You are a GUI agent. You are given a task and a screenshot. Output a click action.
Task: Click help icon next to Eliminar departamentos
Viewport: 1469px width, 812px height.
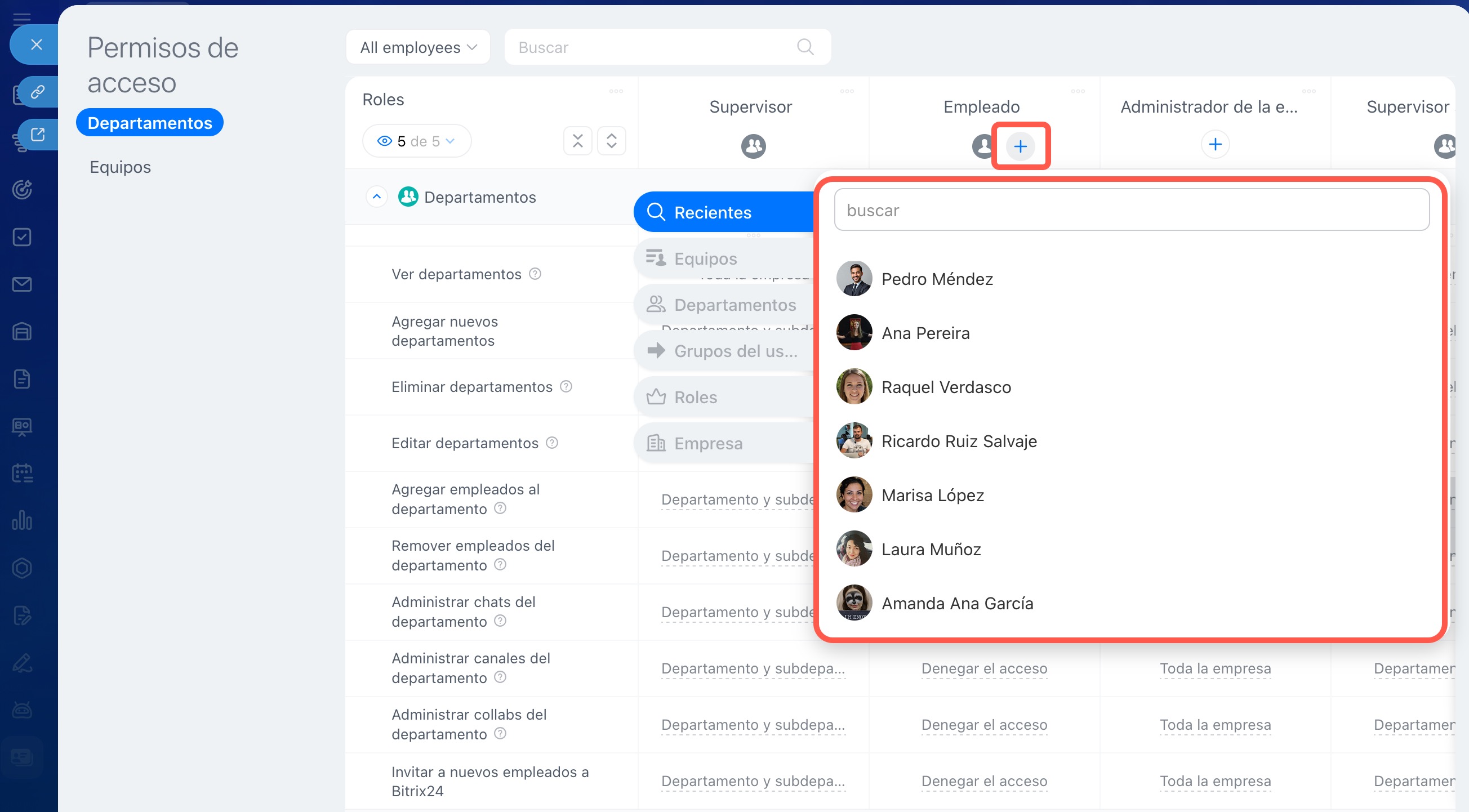click(x=566, y=387)
